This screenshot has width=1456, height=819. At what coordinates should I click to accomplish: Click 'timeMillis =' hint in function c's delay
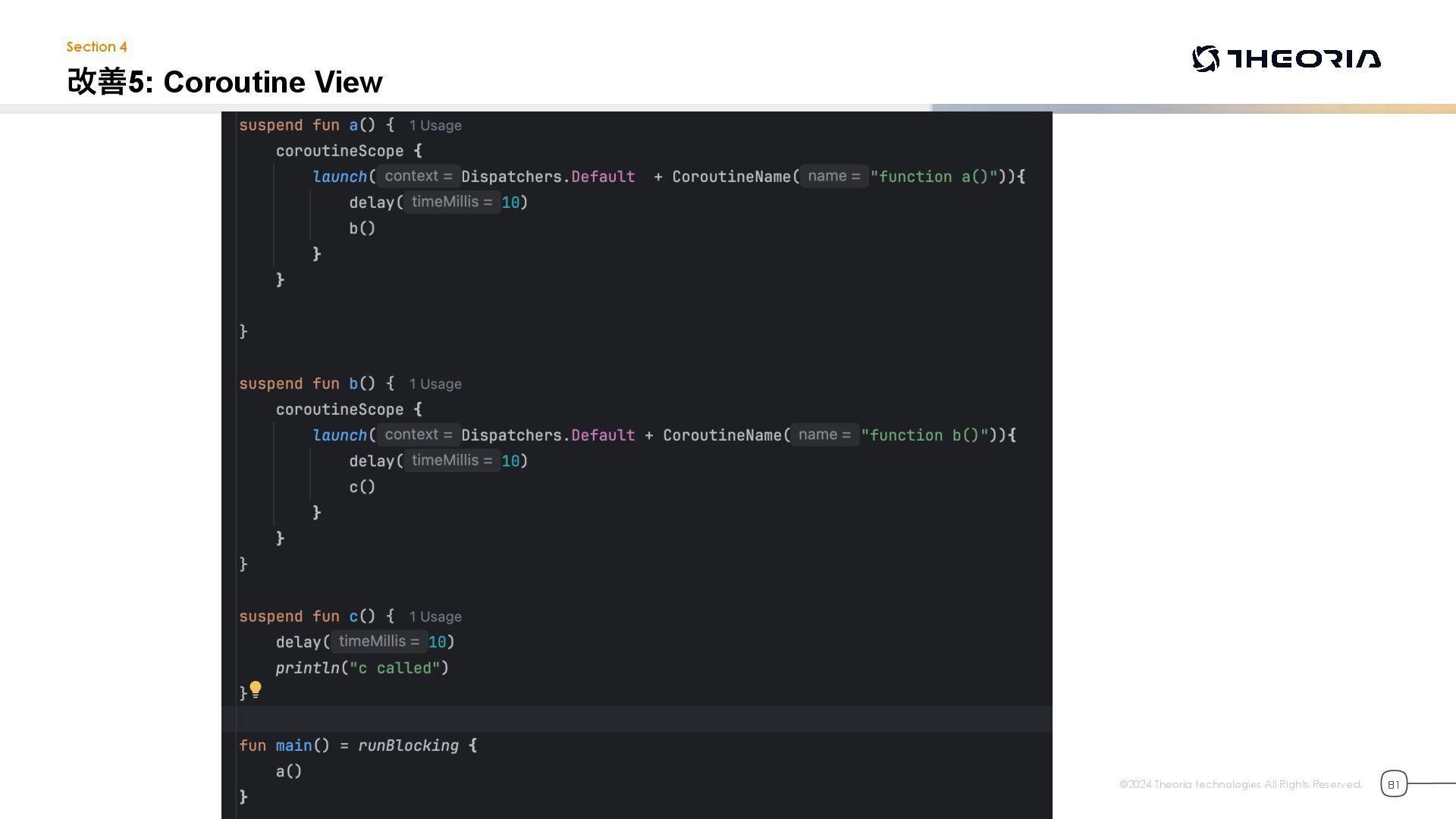point(378,642)
